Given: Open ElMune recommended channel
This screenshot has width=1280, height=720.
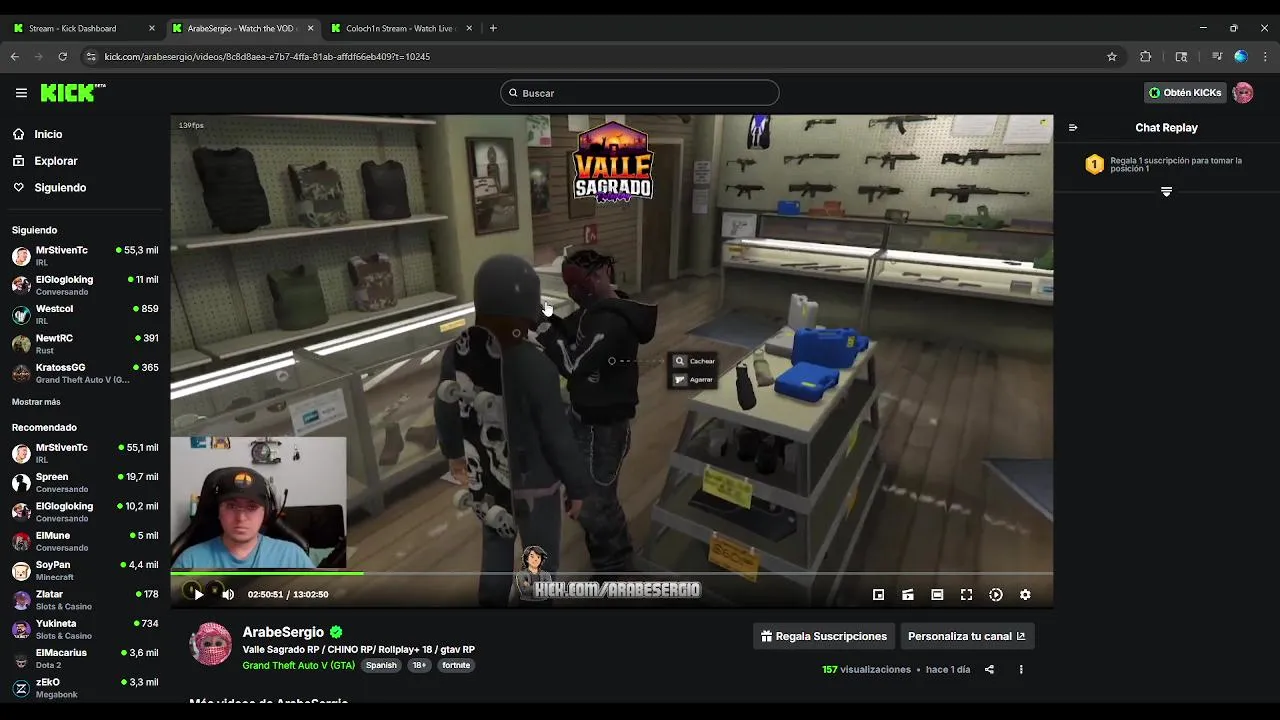Looking at the screenshot, I should click(85, 541).
